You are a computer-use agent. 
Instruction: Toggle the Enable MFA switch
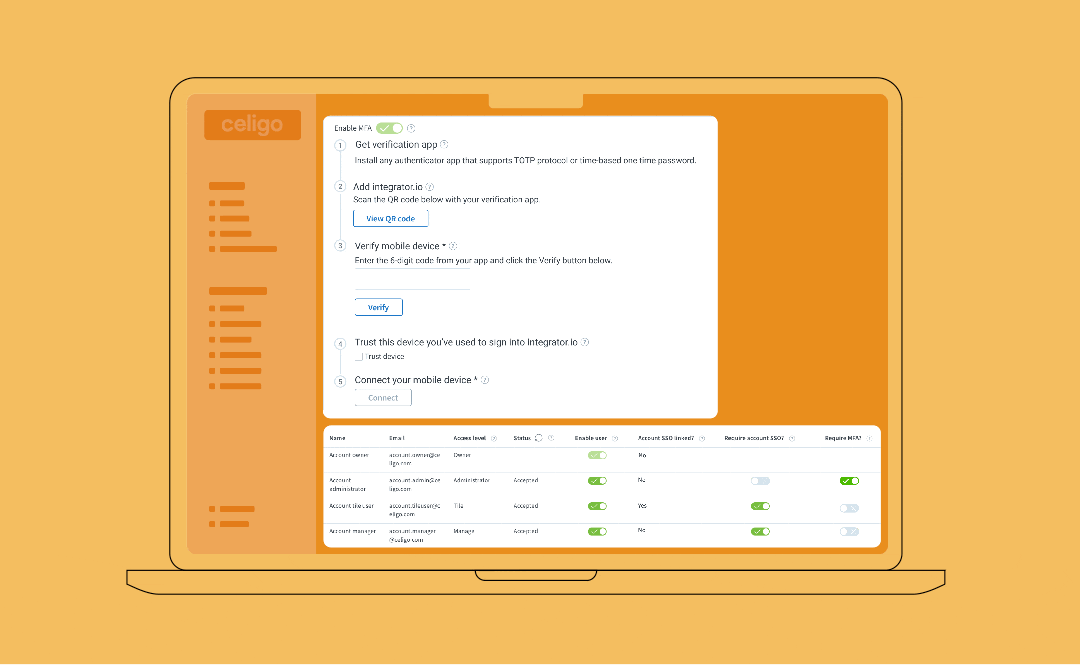point(389,128)
